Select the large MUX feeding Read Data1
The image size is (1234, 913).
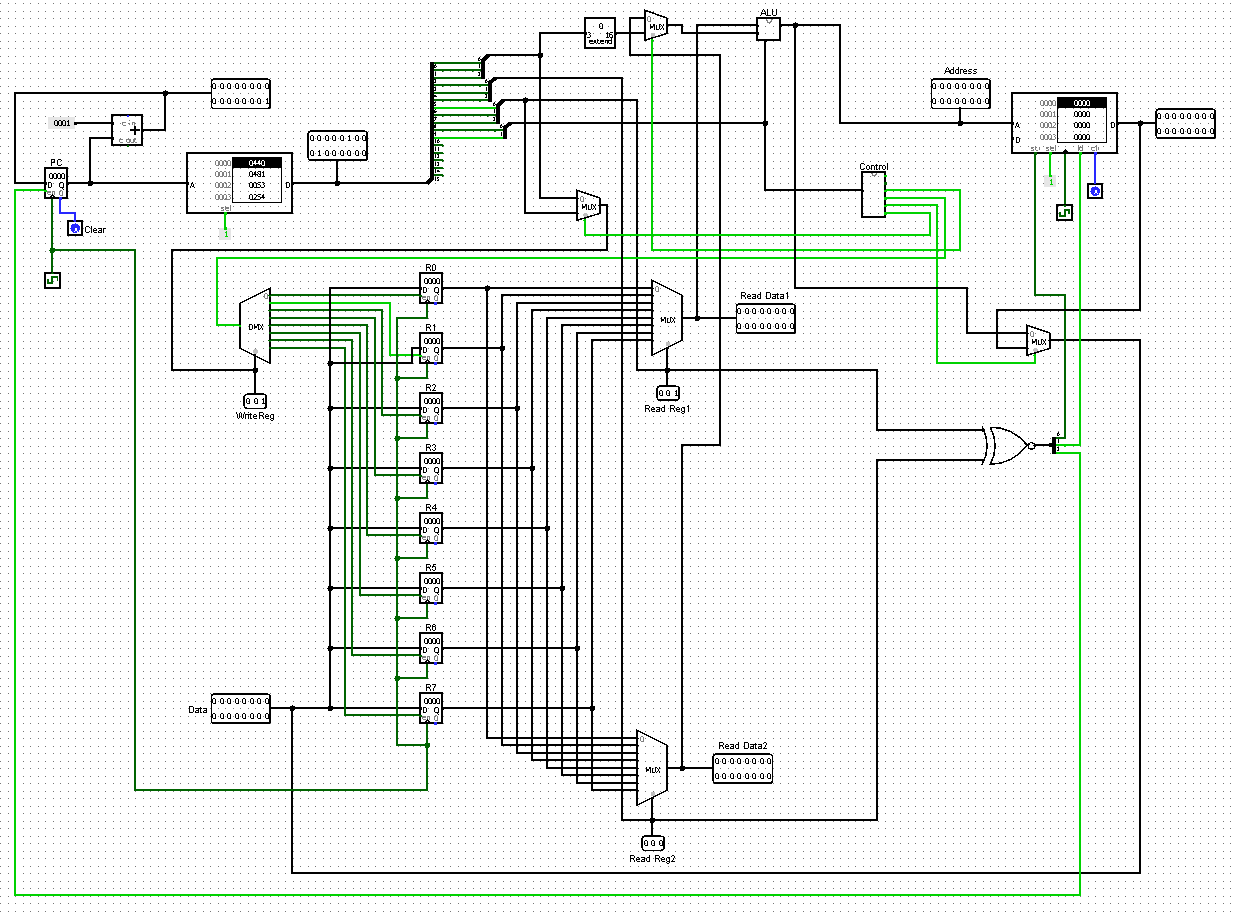666,318
